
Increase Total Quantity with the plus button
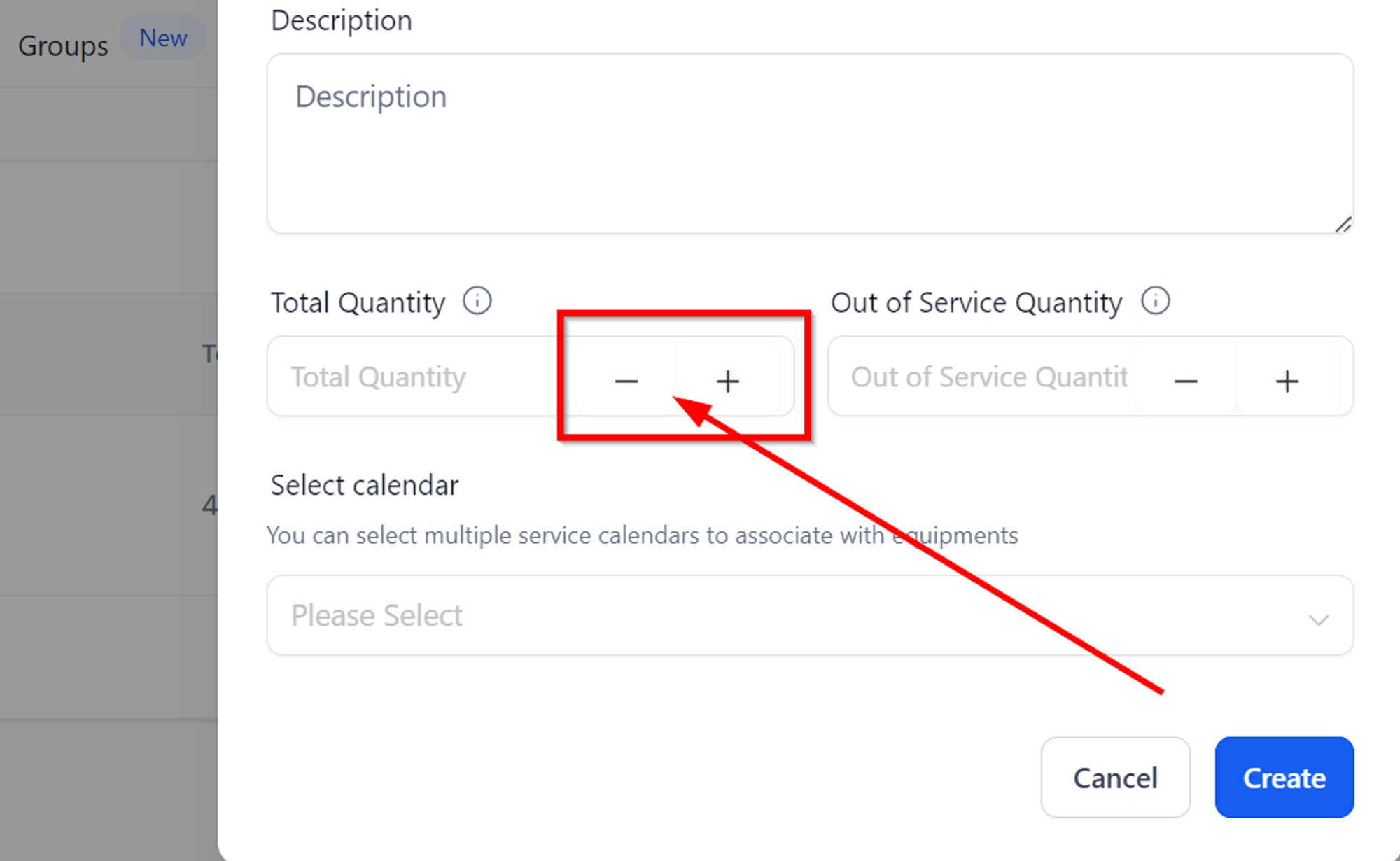pyautogui.click(x=728, y=381)
